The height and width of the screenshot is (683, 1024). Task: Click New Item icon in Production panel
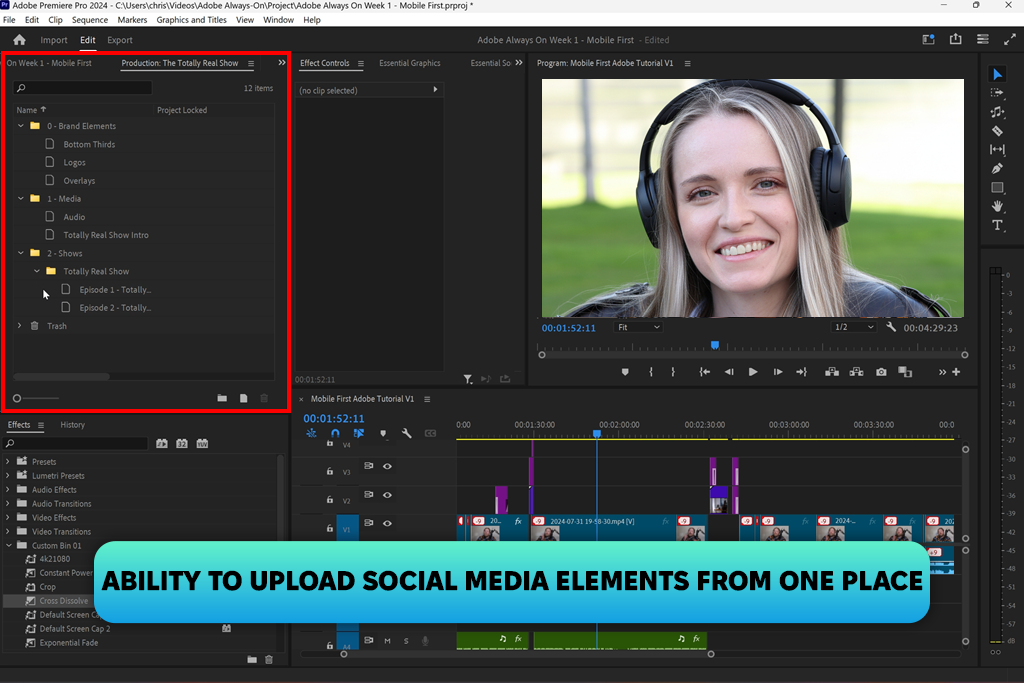tap(244, 398)
